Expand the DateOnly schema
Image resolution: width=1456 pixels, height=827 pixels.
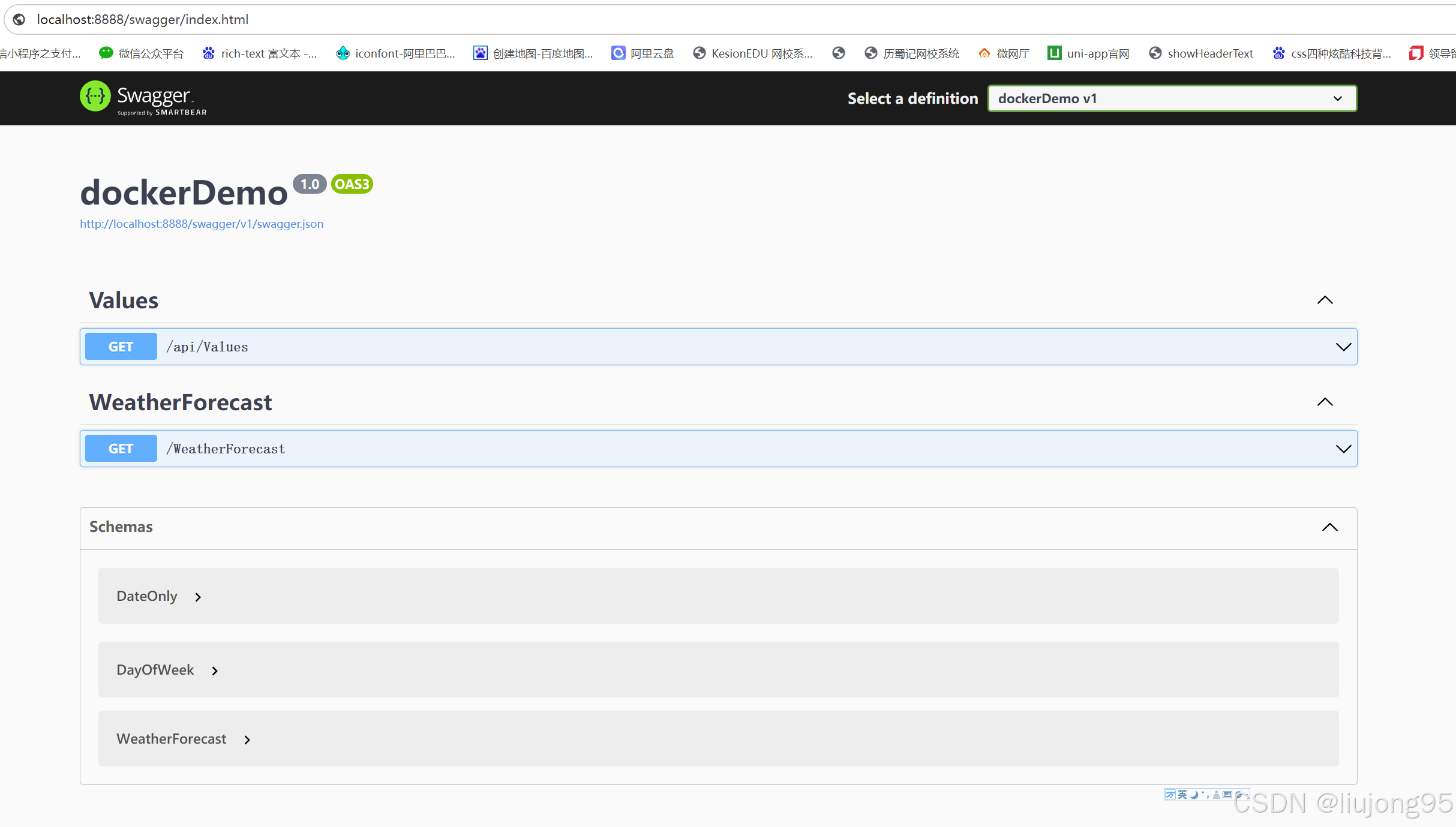tap(198, 597)
